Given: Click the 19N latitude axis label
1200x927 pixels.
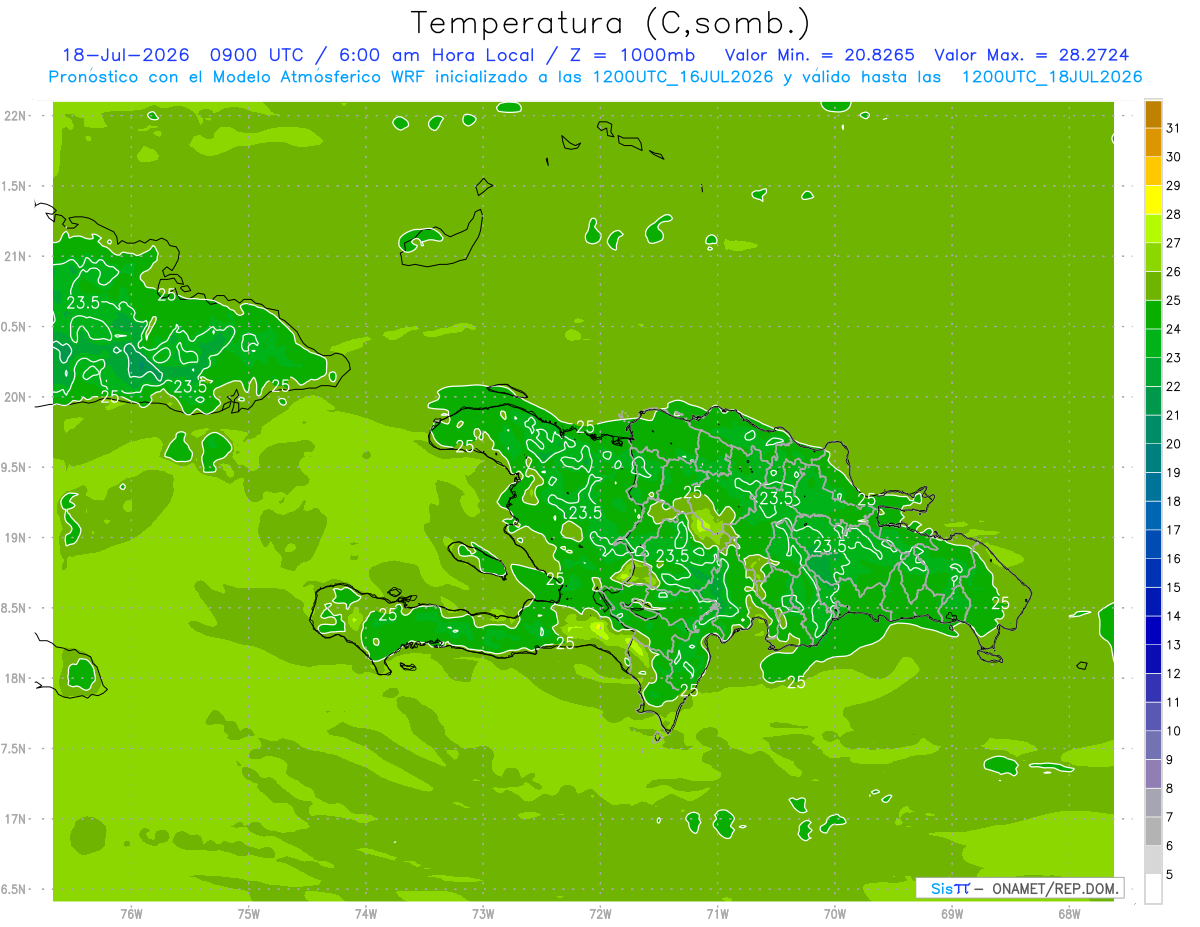Looking at the screenshot, I should [15, 538].
